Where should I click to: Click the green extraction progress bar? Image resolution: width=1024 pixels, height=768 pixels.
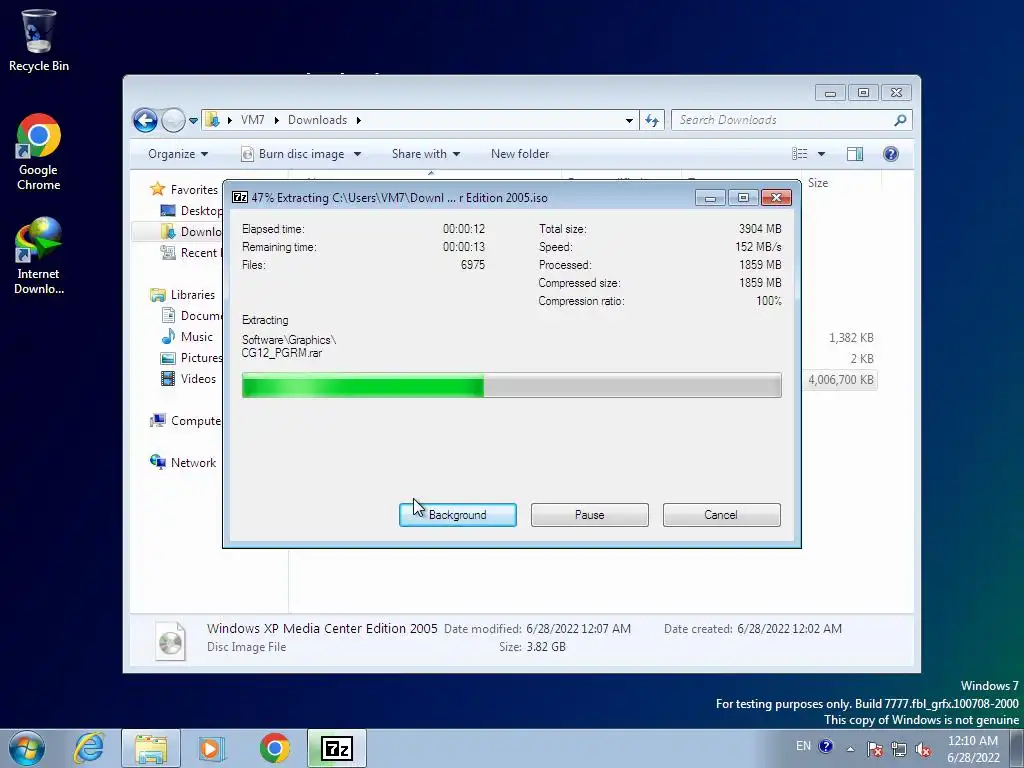511,385
